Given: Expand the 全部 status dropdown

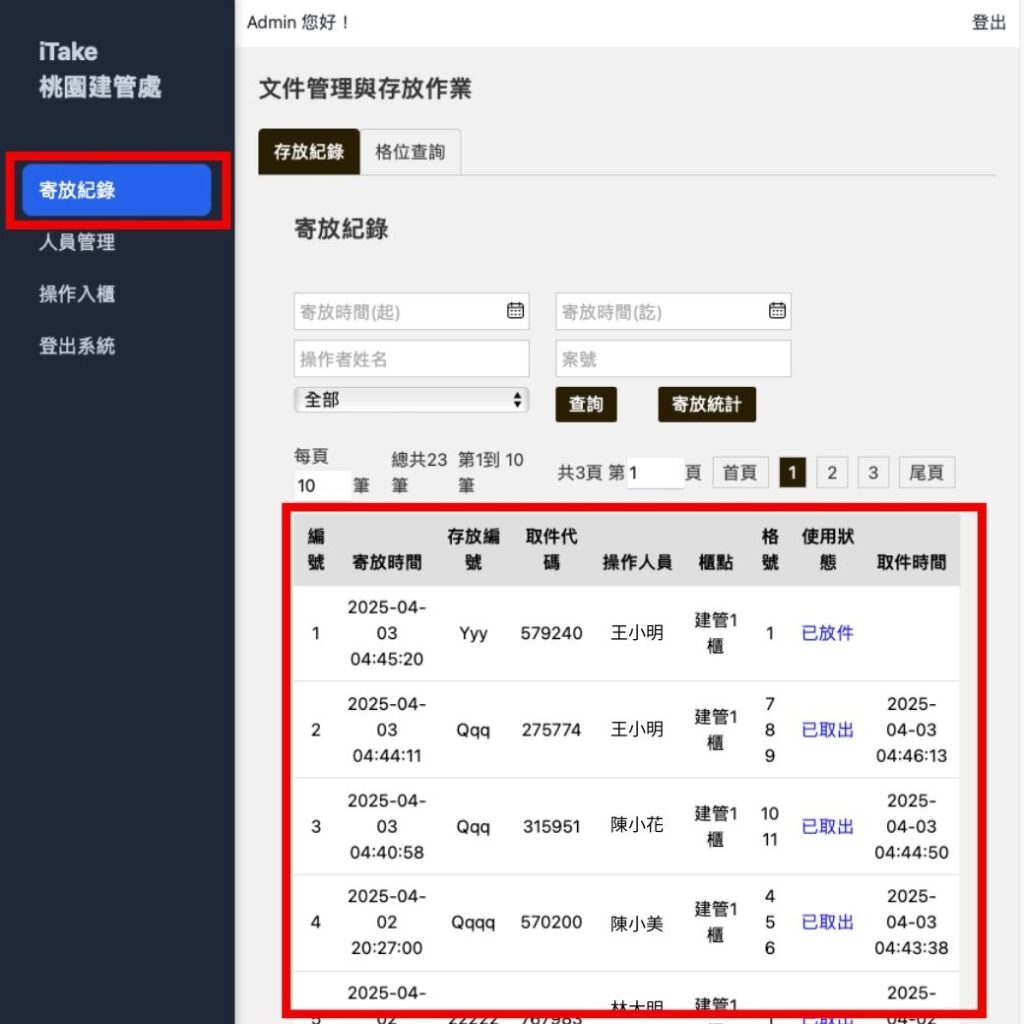Looking at the screenshot, I should pyautogui.click(x=411, y=400).
